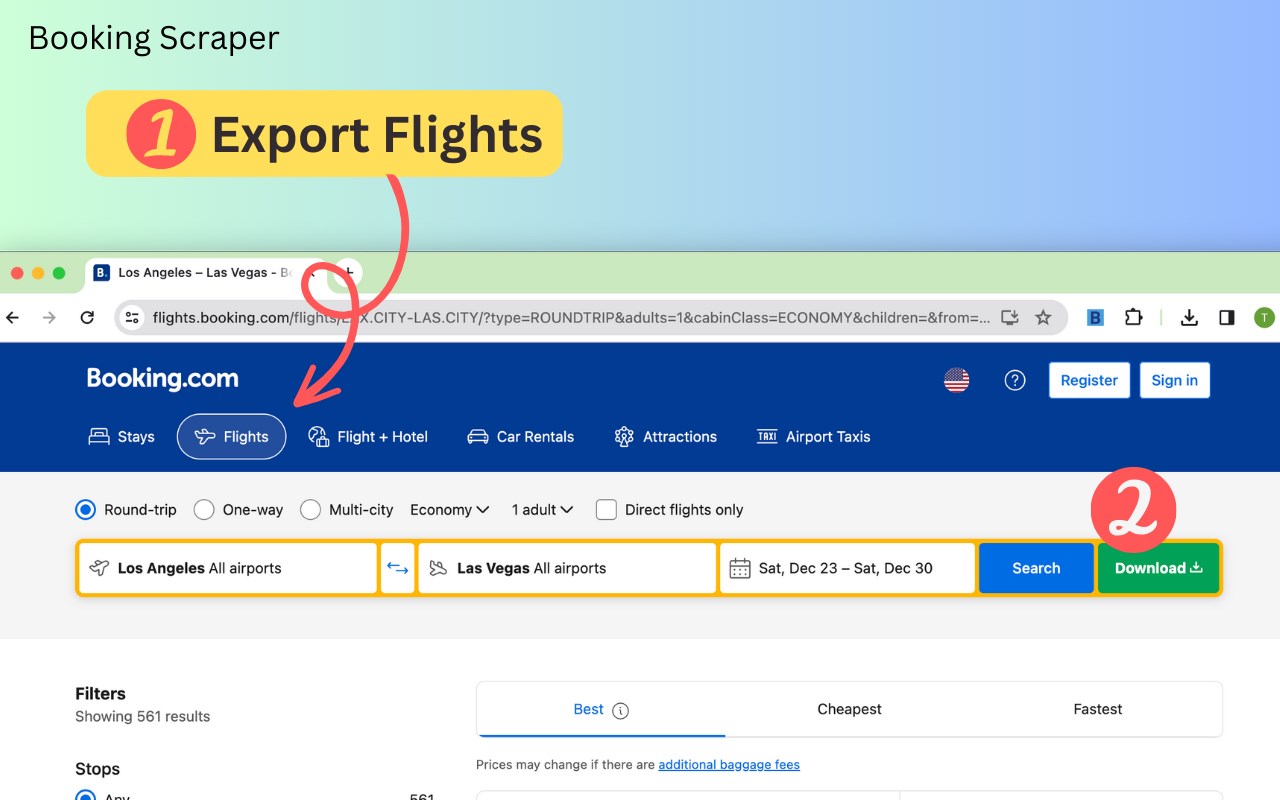
Task: Open the Attractions tab
Action: (x=666, y=437)
